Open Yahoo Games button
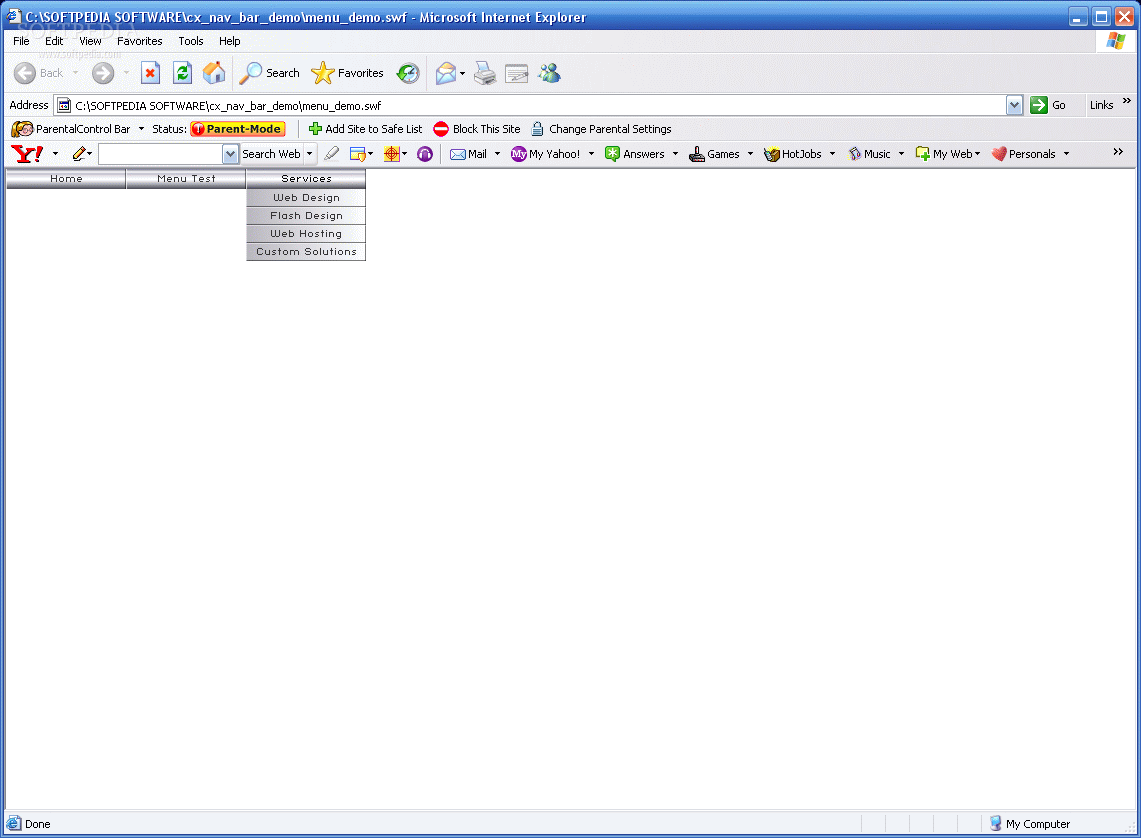Viewport: 1141px width, 838px height. (x=715, y=153)
